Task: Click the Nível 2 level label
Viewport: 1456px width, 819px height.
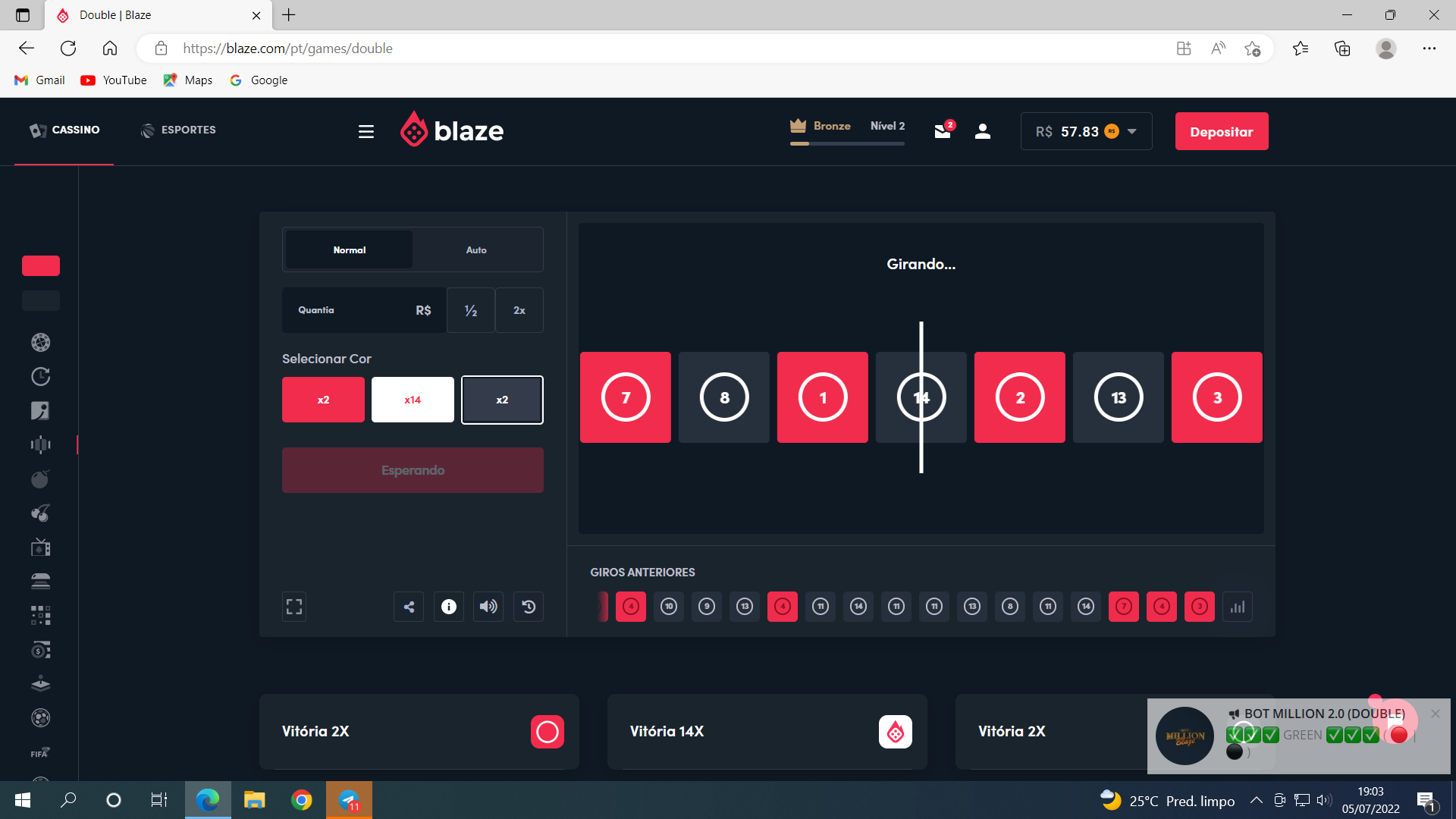Action: tap(887, 126)
